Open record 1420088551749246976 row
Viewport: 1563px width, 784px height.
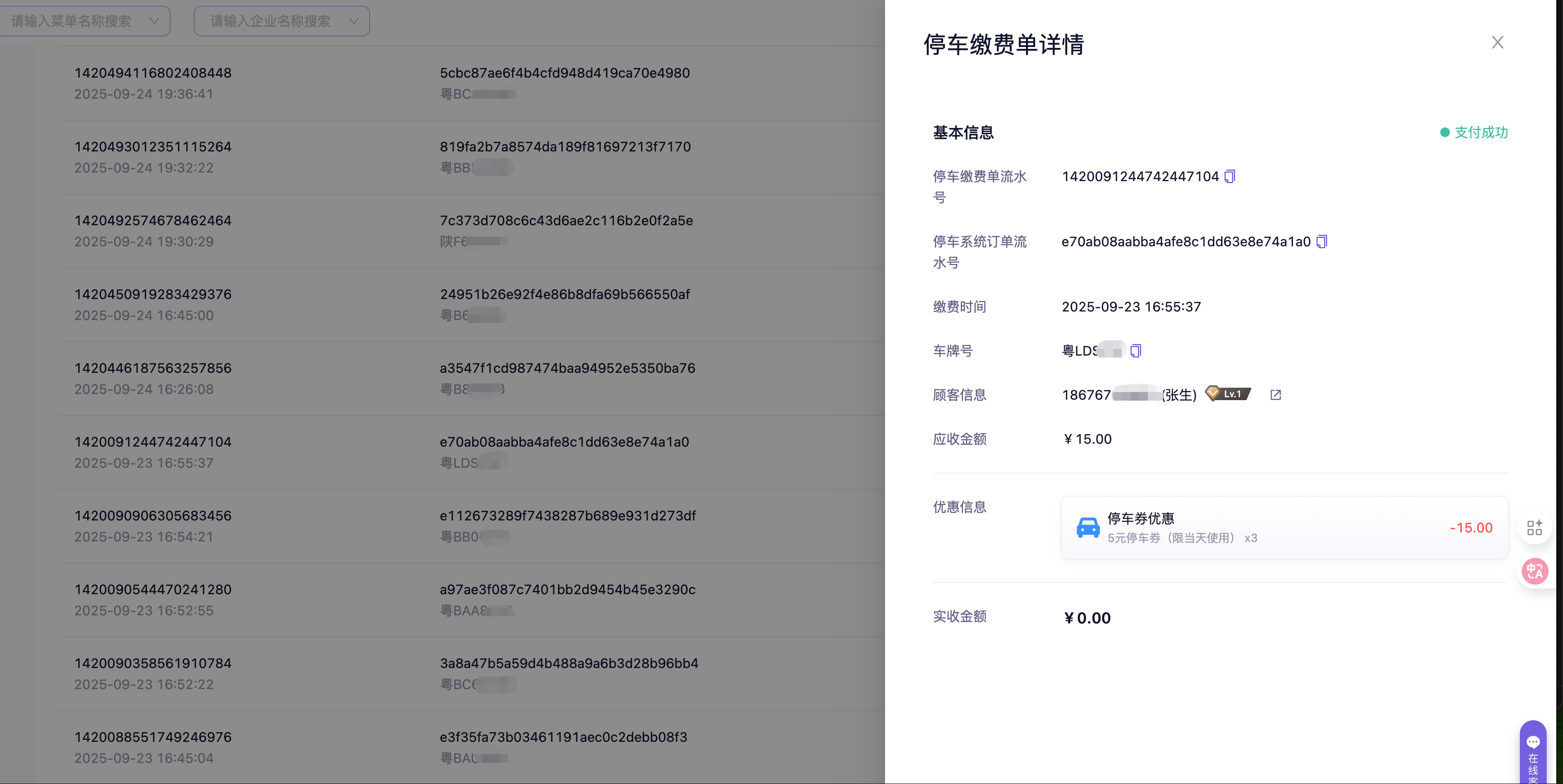[153, 738]
